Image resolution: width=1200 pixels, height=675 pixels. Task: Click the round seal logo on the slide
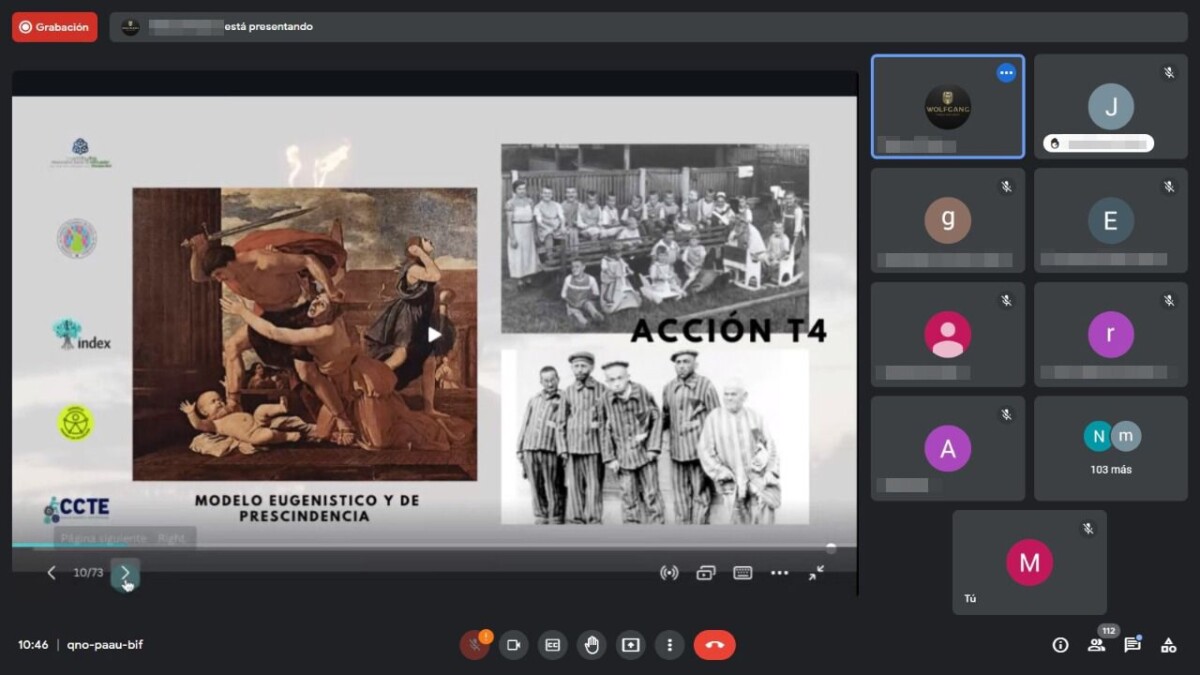pos(76,239)
